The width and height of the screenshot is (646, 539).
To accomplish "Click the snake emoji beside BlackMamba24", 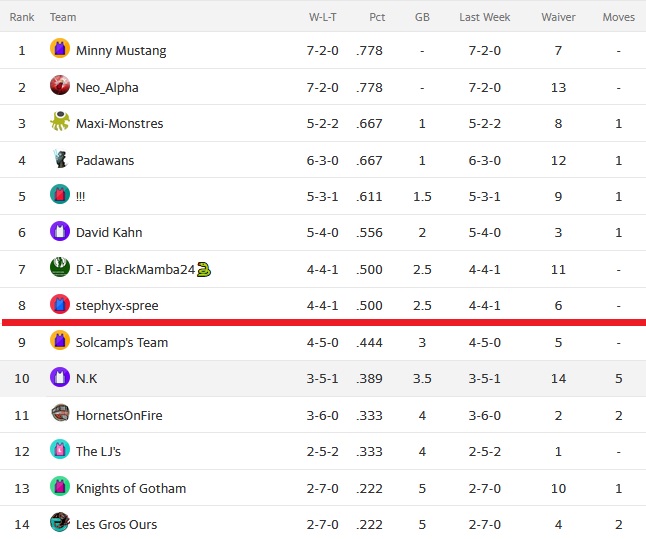I will coord(204,269).
